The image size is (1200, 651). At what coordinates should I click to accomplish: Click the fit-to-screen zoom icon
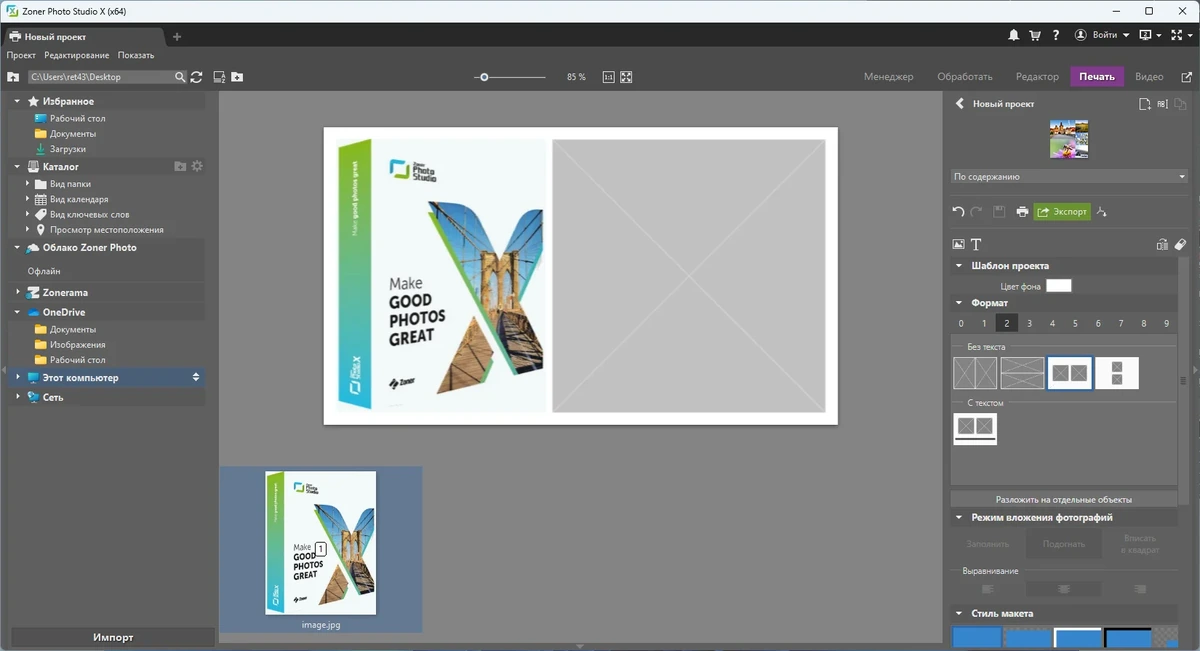click(626, 77)
